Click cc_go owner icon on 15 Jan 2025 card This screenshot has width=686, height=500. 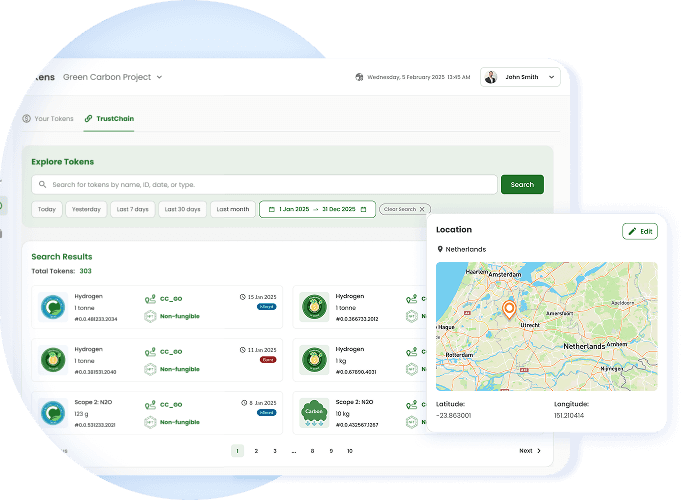(150, 299)
